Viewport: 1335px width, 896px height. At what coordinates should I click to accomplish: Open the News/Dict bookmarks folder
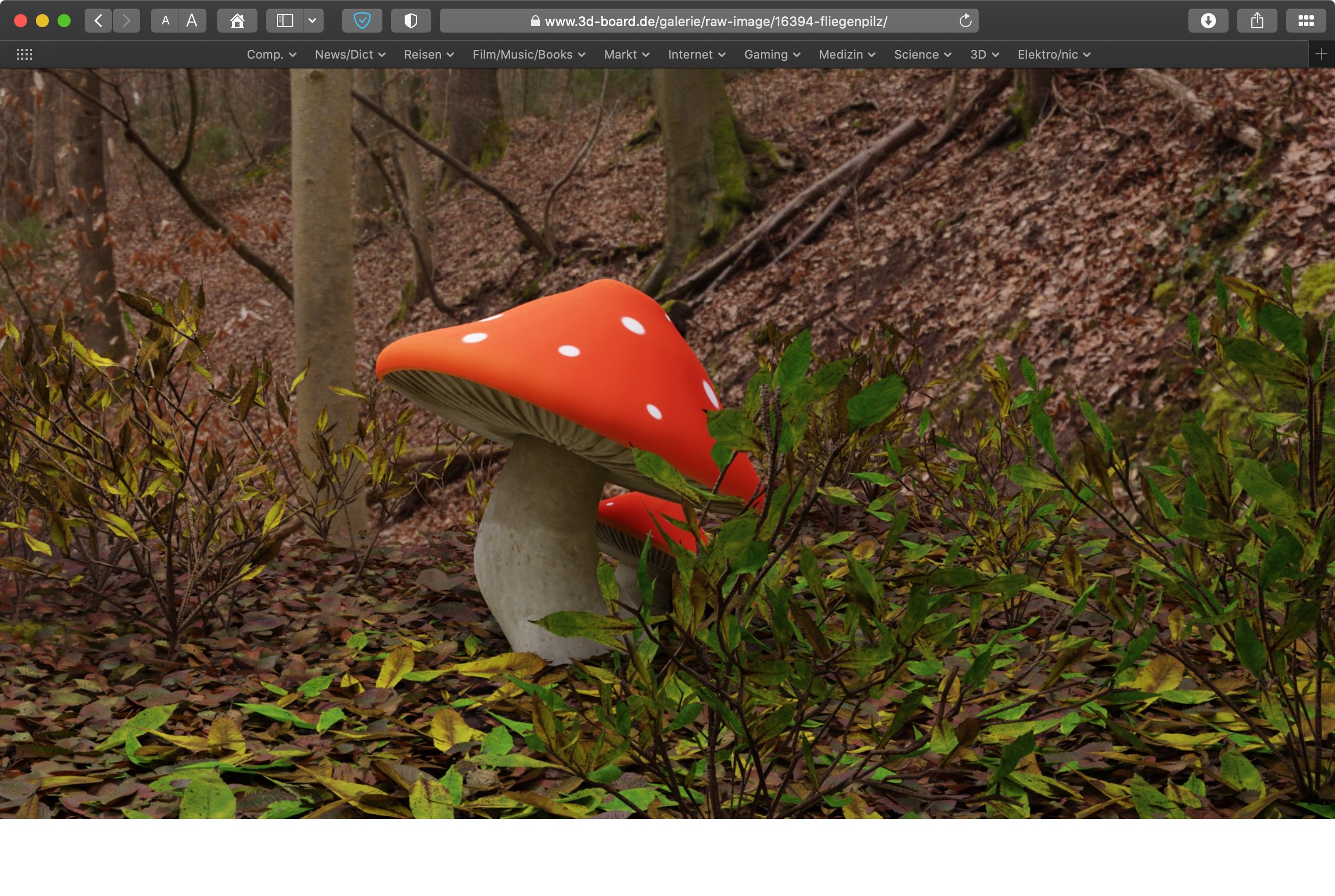(350, 54)
